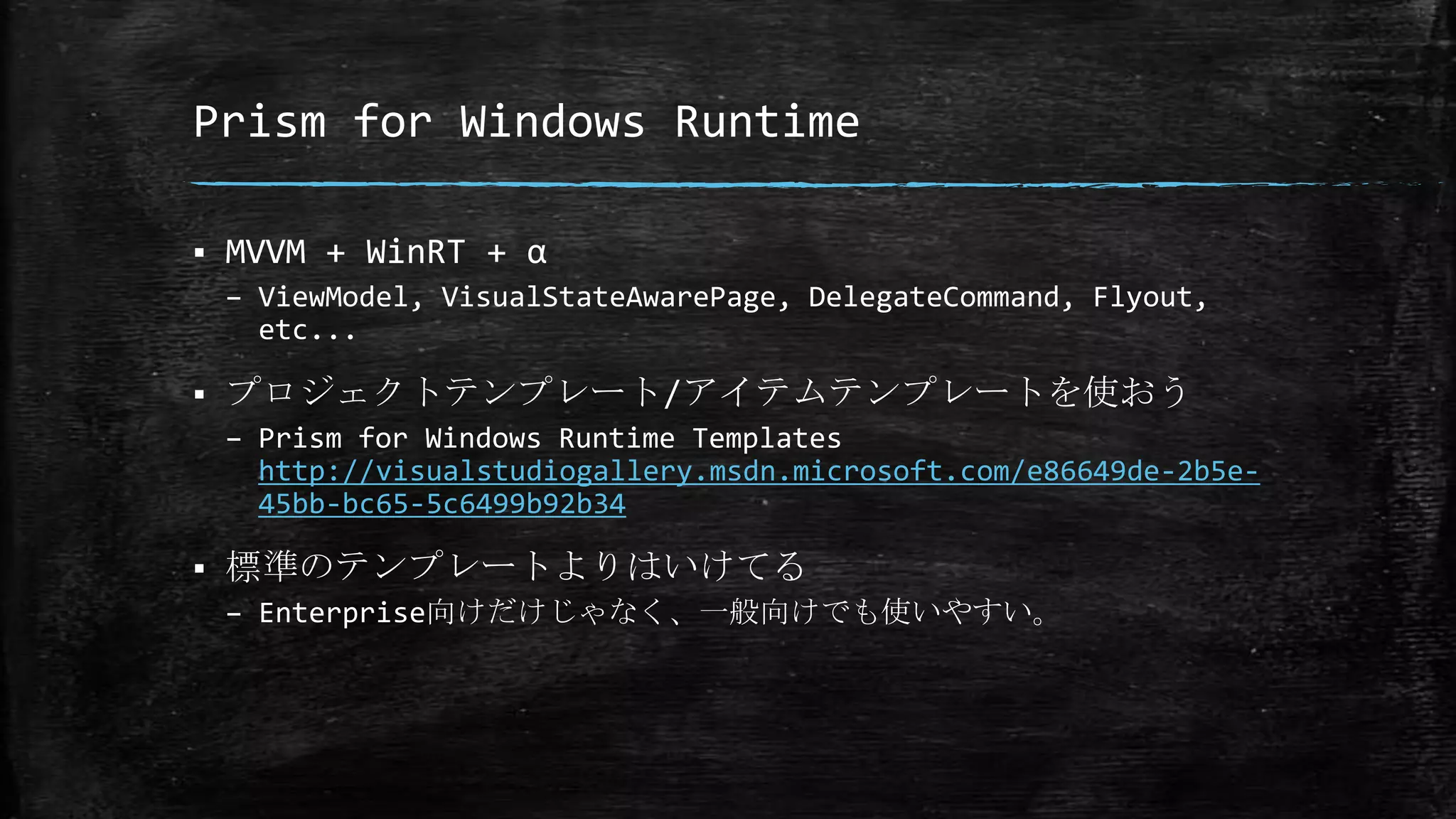Screen dimensions: 1456x819
Task: Click the 'etc...' text
Action: point(306,331)
